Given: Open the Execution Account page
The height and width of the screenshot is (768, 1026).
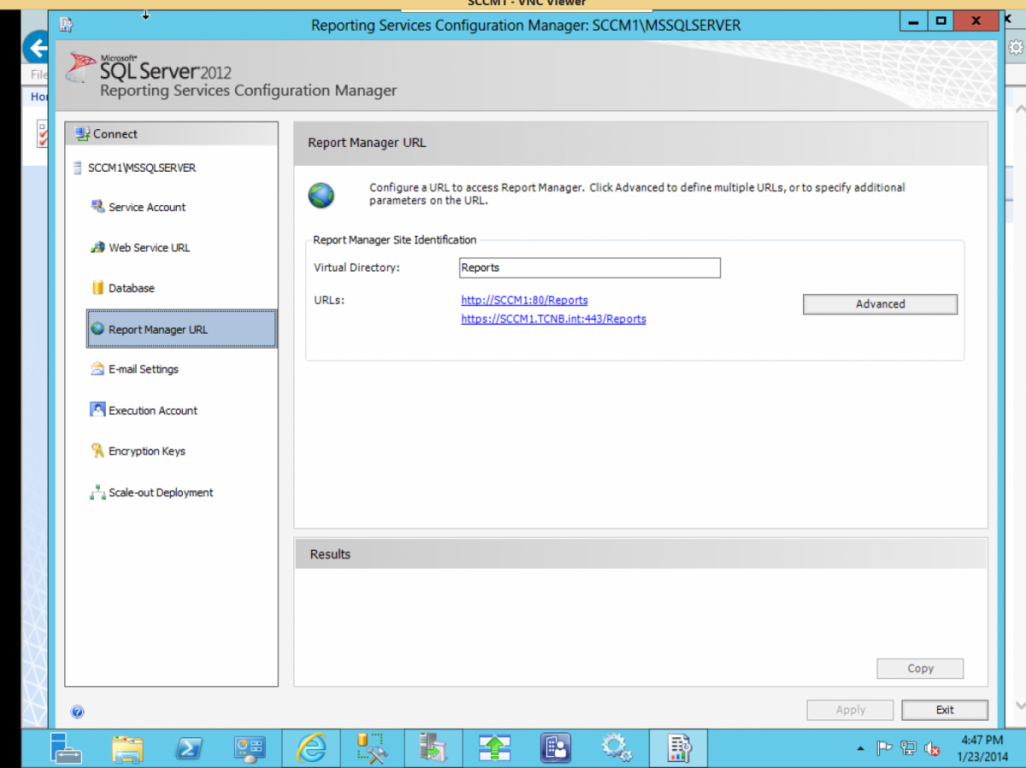Looking at the screenshot, I should (x=152, y=411).
